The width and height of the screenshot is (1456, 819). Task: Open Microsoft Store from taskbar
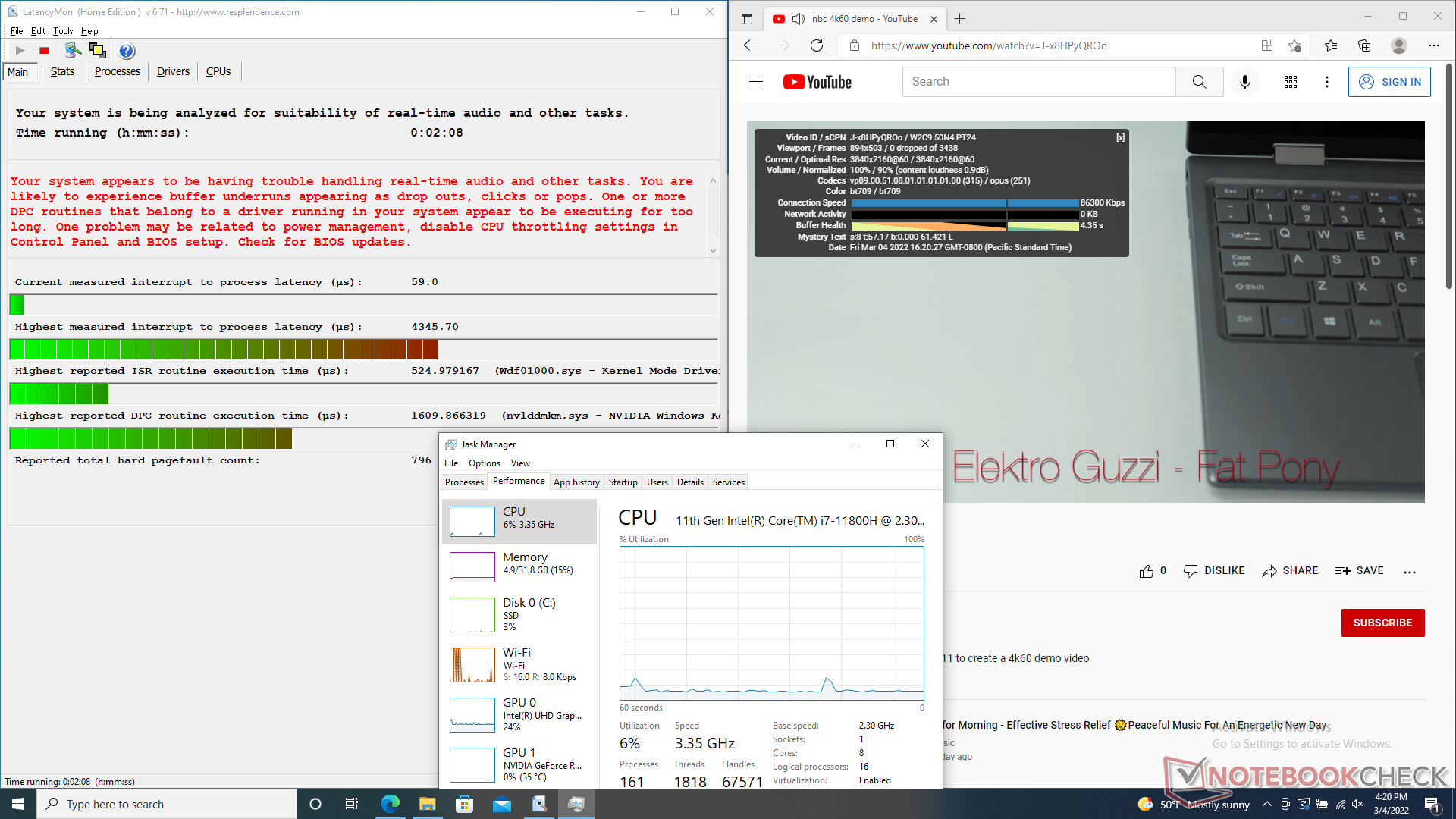(x=464, y=804)
